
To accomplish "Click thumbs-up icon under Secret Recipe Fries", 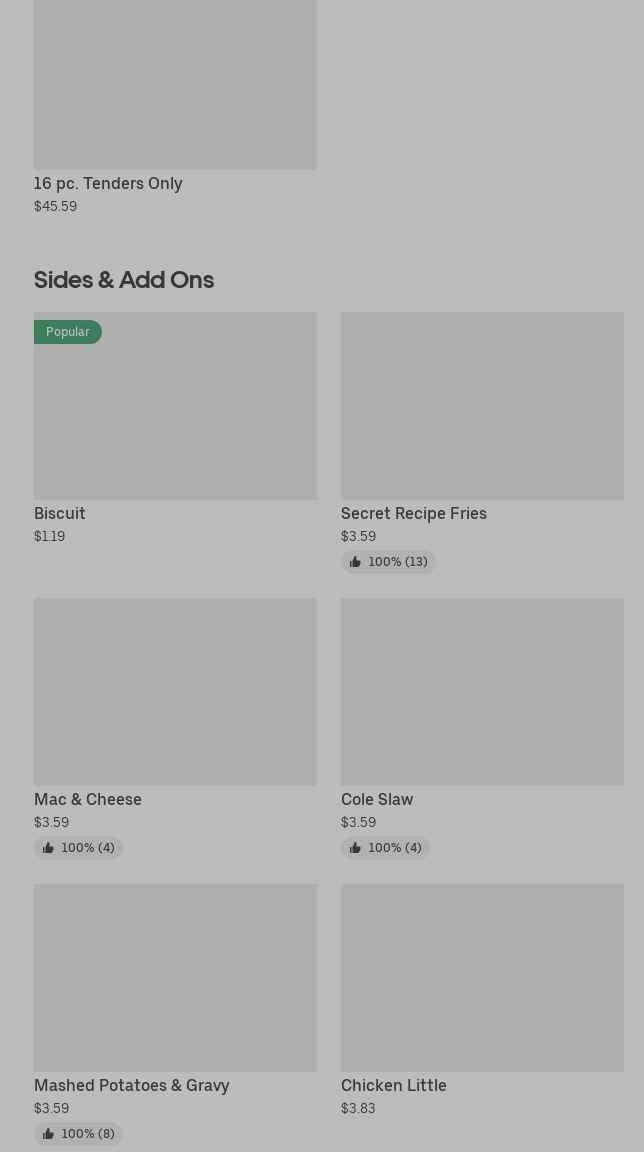I will pos(355,562).
